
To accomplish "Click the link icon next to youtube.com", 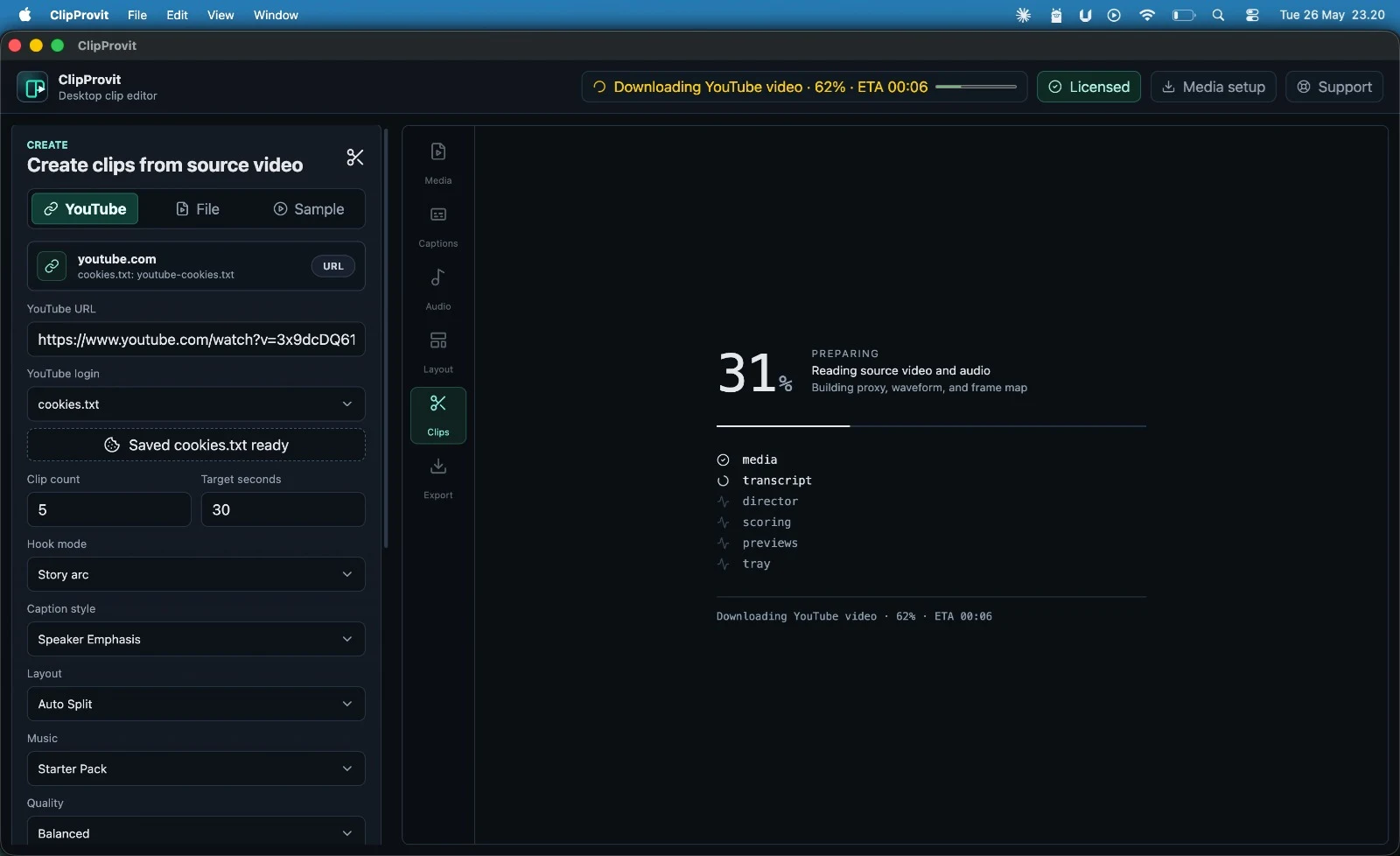I will [52, 266].
